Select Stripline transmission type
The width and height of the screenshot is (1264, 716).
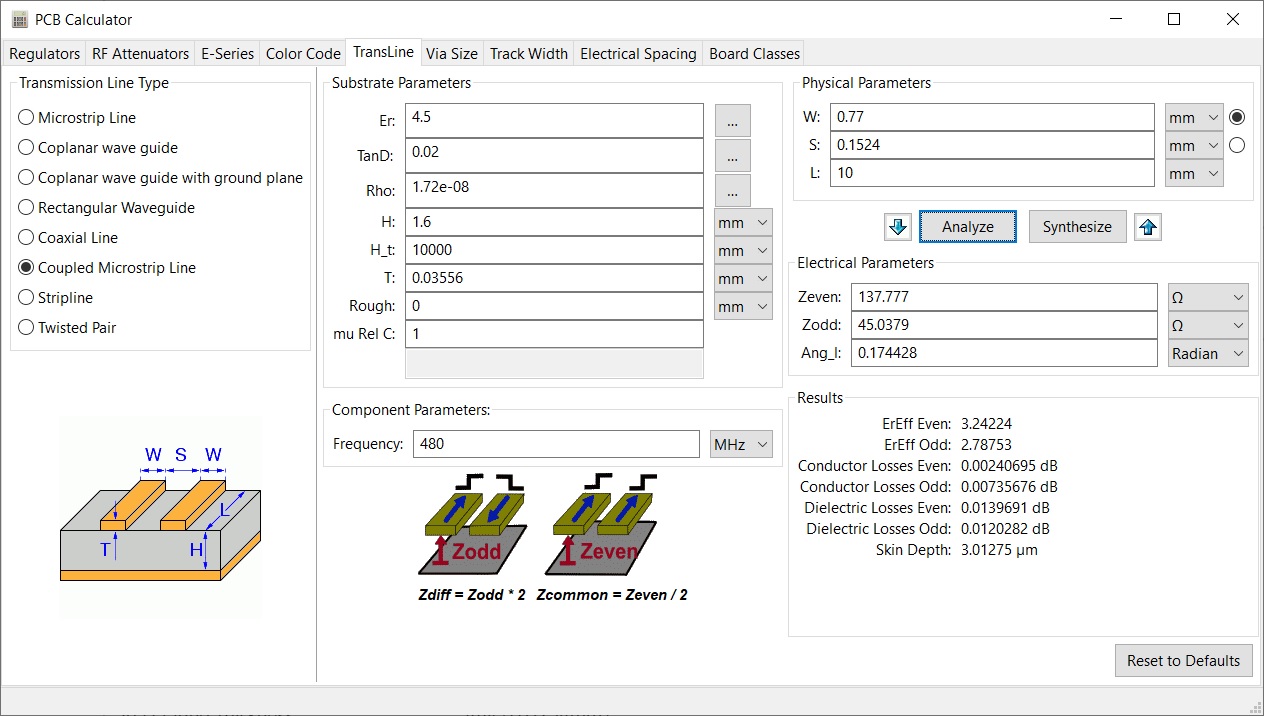pos(25,297)
